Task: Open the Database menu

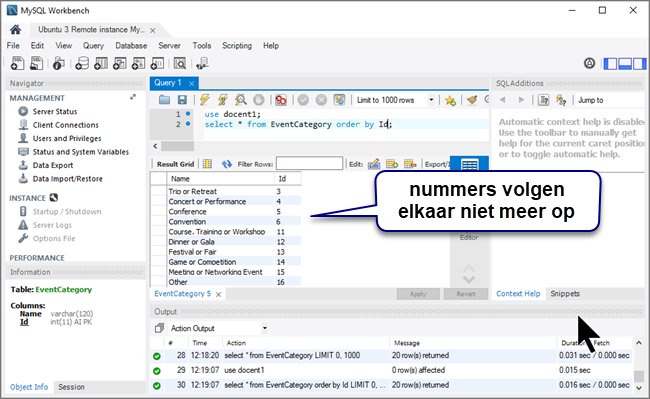Action: [x=131, y=46]
